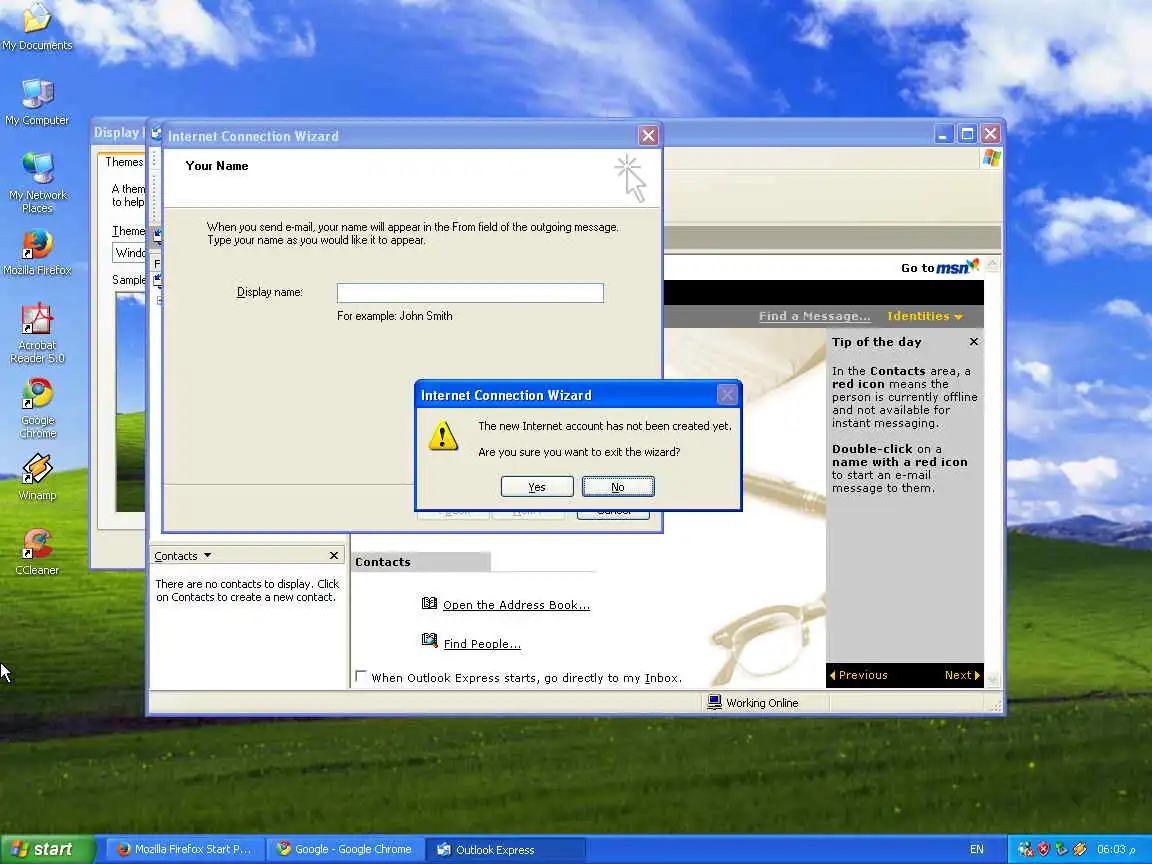This screenshot has height=864, width=1152.
Task: Click Open the Address Book link
Action: 516,605
